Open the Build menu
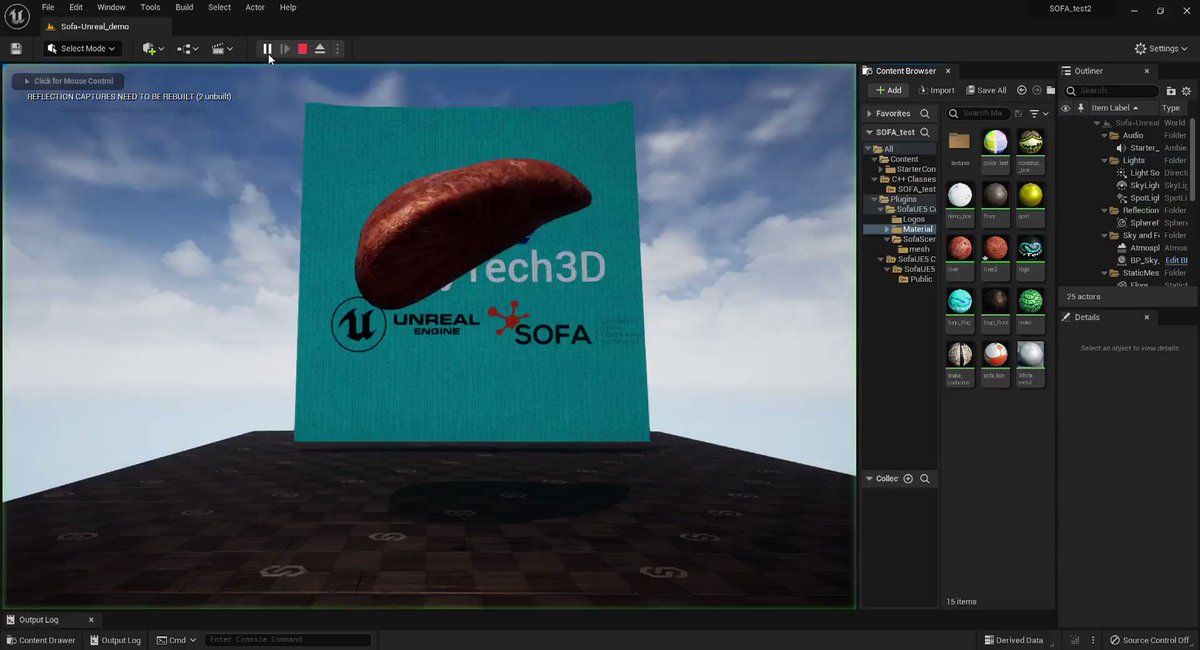The image size is (1200, 650). pos(184,7)
